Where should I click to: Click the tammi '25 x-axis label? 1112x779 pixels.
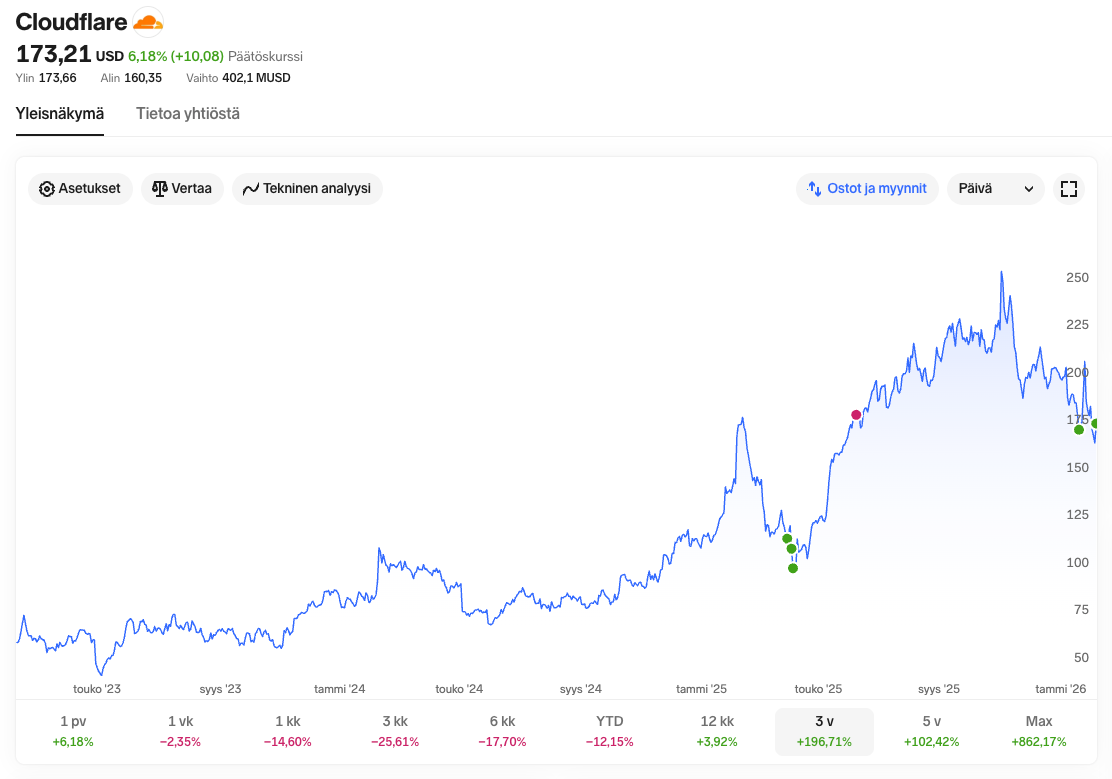click(x=701, y=689)
